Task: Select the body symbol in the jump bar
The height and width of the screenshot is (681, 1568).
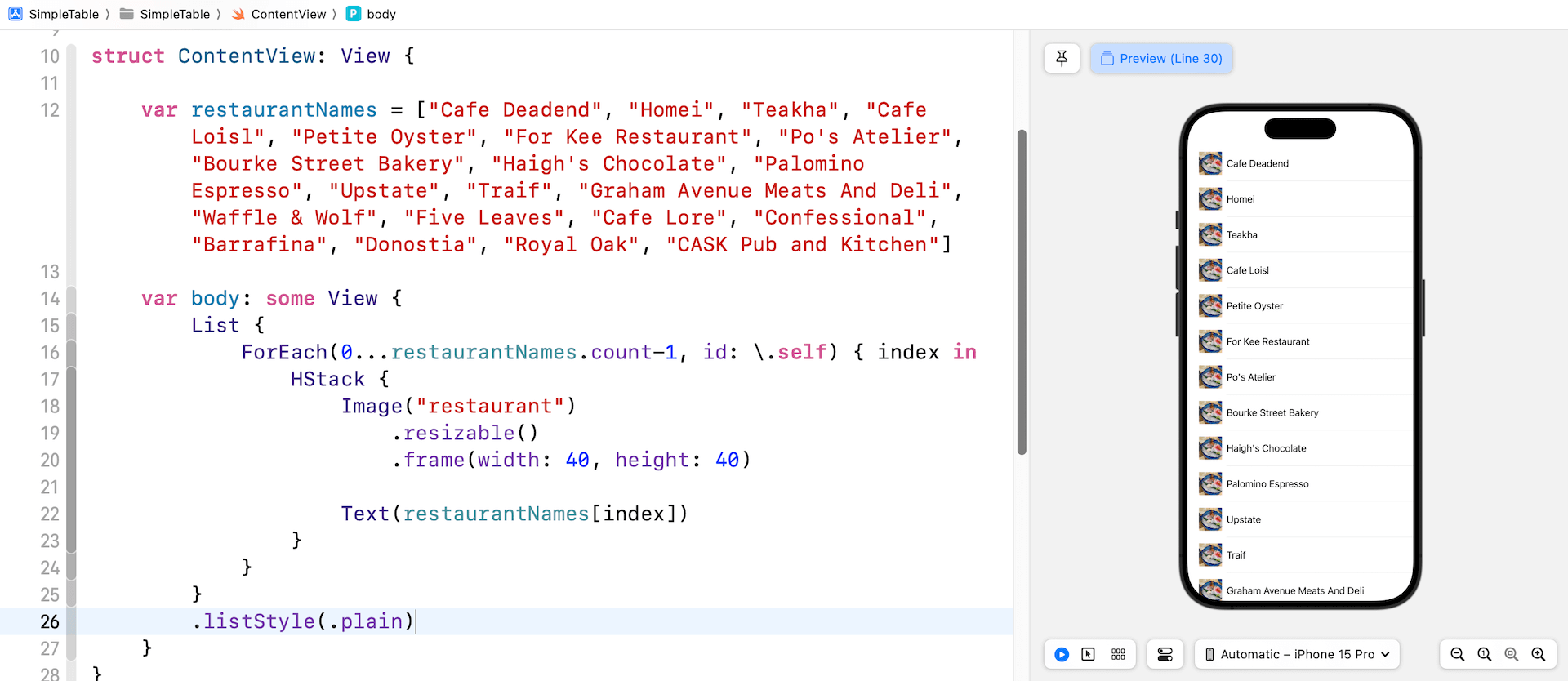Action: point(372,14)
